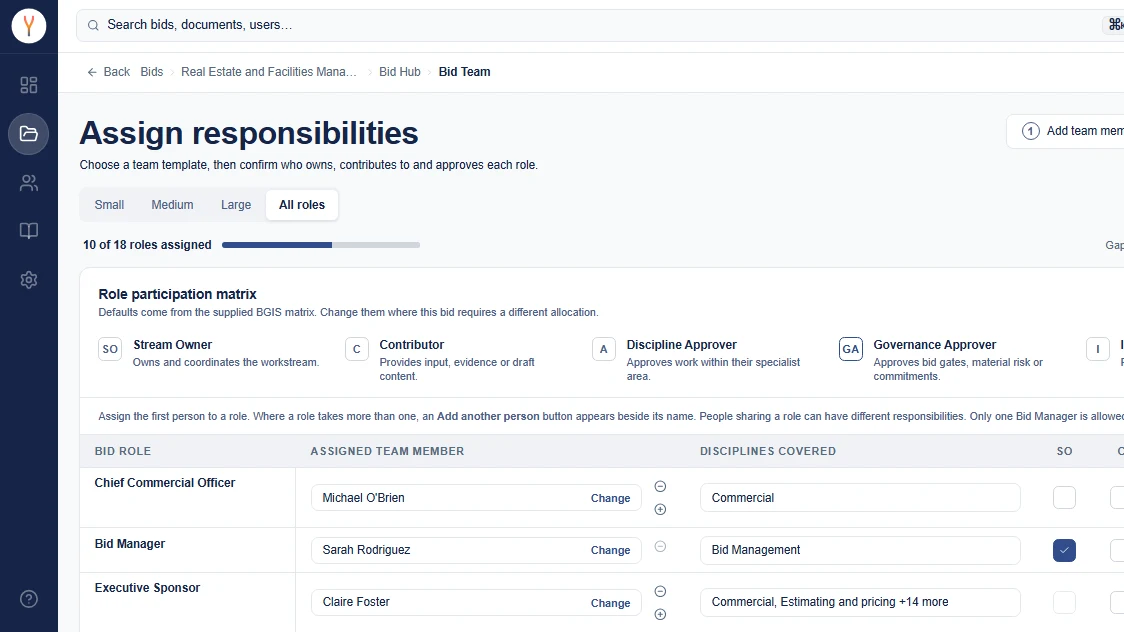Open Commercial disciplines dropdown for Michael O'Brien

860,498
